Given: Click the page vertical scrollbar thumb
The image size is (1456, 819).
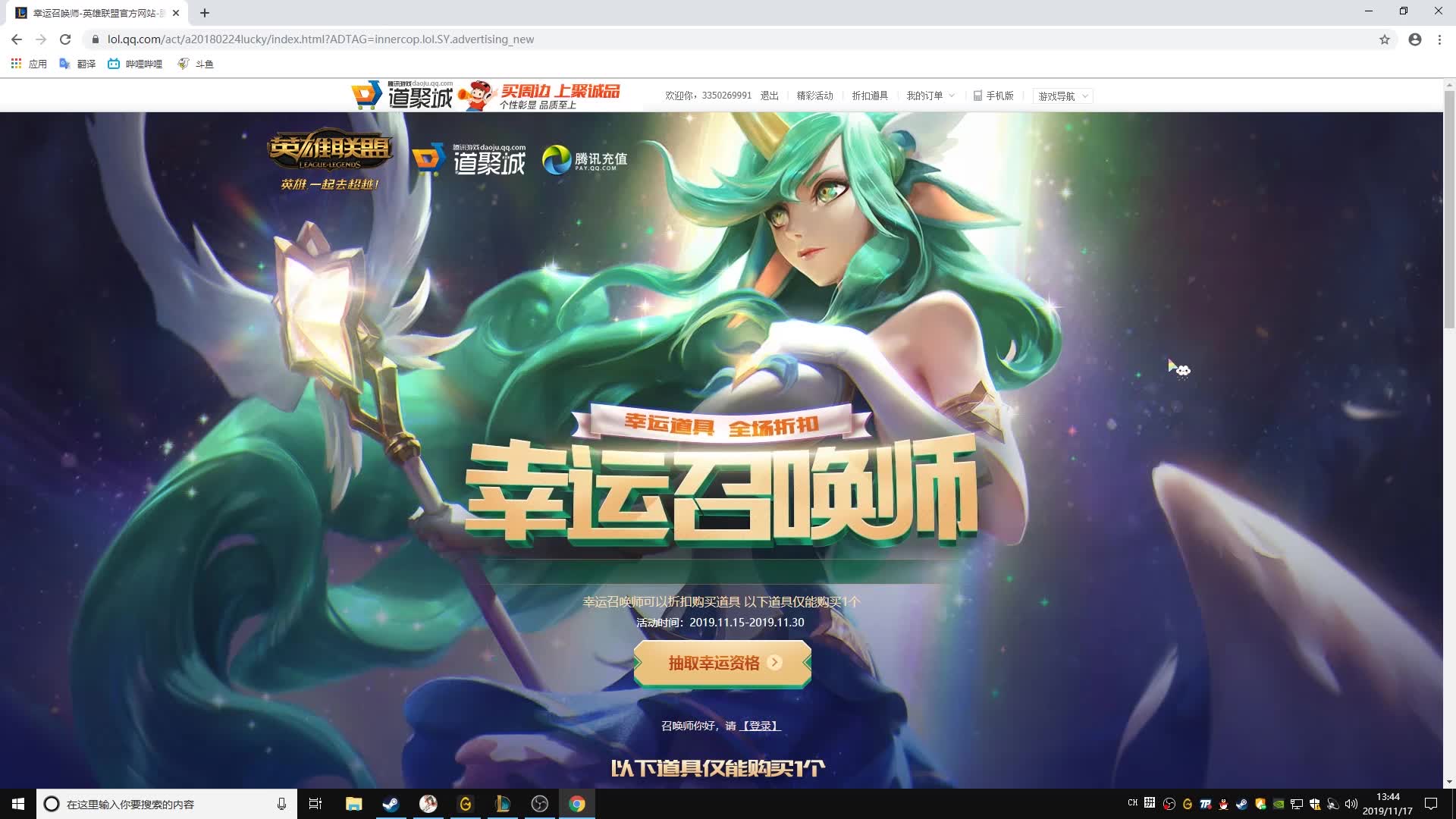Looking at the screenshot, I should (x=1449, y=209).
